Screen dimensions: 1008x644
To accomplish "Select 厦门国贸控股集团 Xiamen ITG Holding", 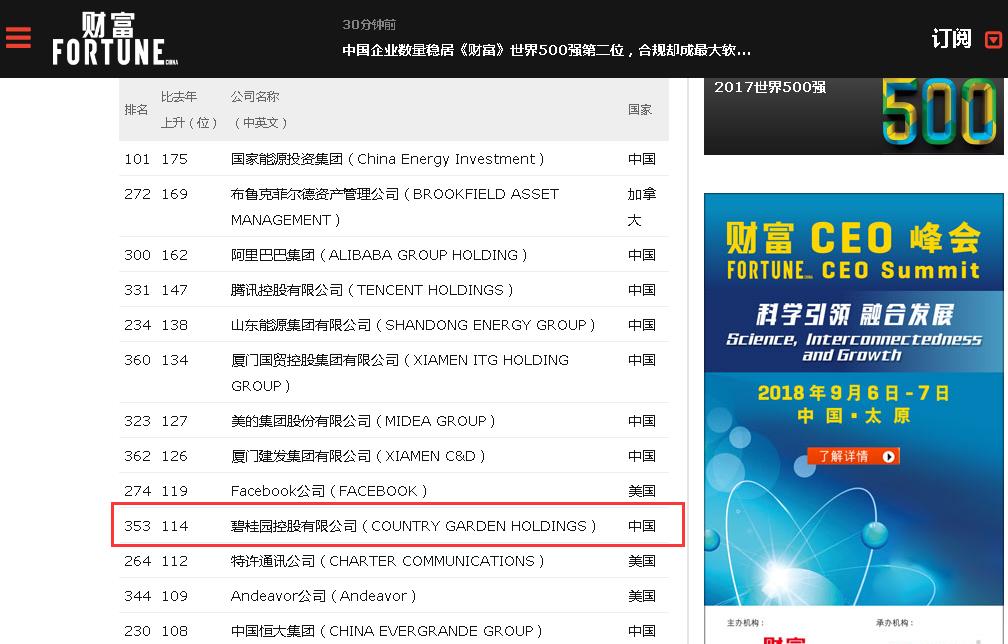I will click(x=400, y=373).
